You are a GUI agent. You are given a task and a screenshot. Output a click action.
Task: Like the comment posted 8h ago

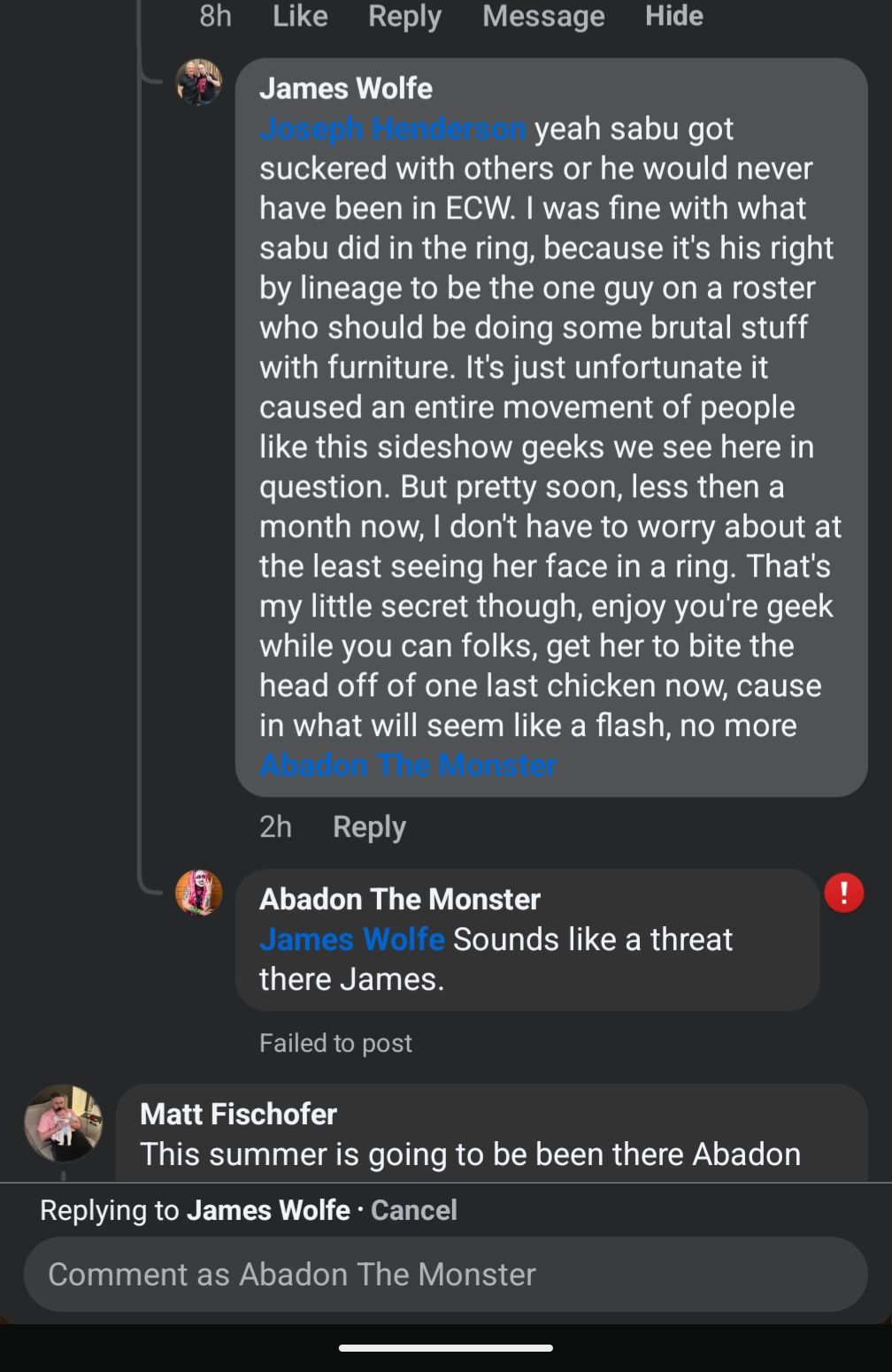click(300, 16)
